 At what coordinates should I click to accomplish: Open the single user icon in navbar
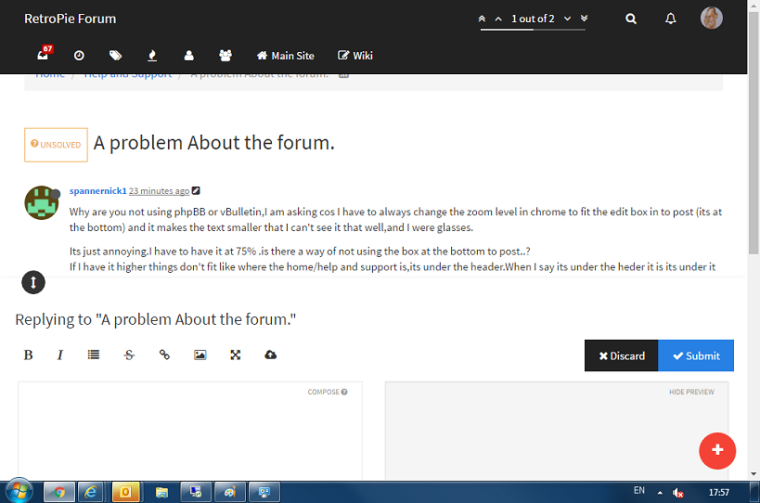point(189,56)
